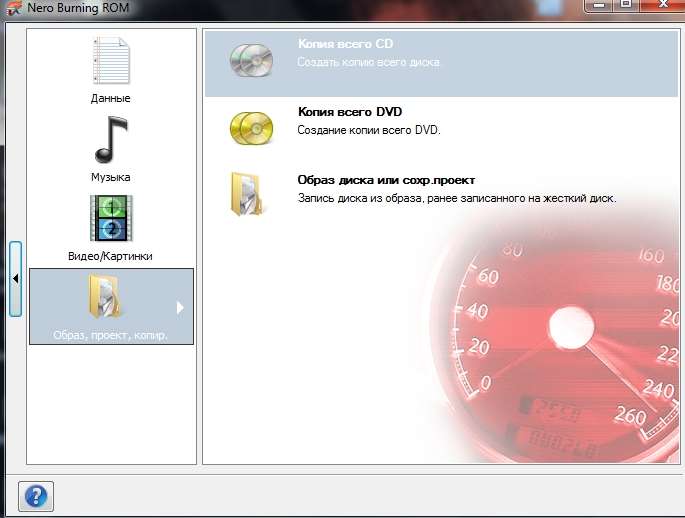Select the Образ, проект, копир. folder icon
Screen dimensions: 685x518
tap(105, 296)
